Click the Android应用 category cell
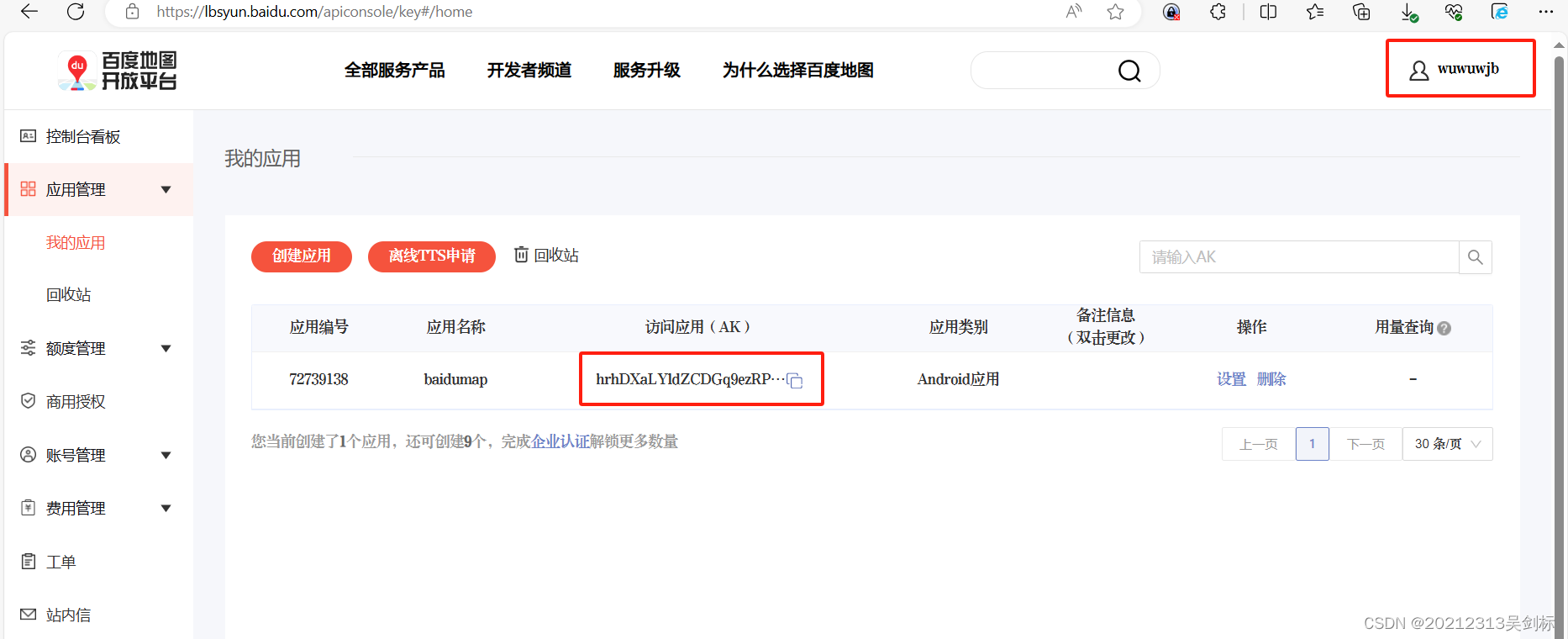The width and height of the screenshot is (1568, 639). (x=958, y=379)
